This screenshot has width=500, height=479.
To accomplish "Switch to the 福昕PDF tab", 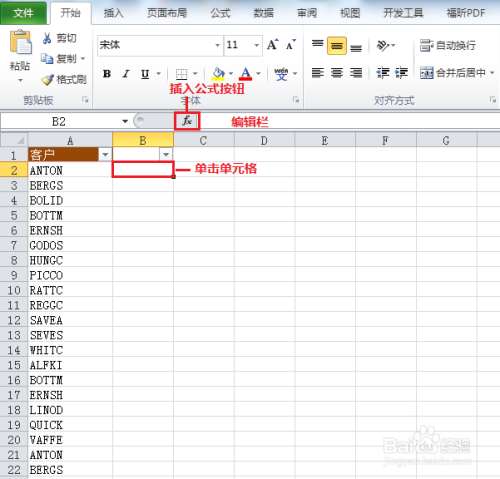I will point(466,13).
